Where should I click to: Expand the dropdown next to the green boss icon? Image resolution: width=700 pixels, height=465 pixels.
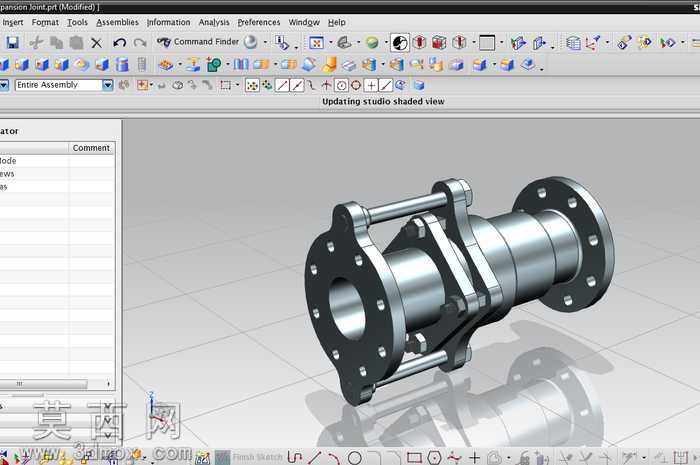(228, 65)
